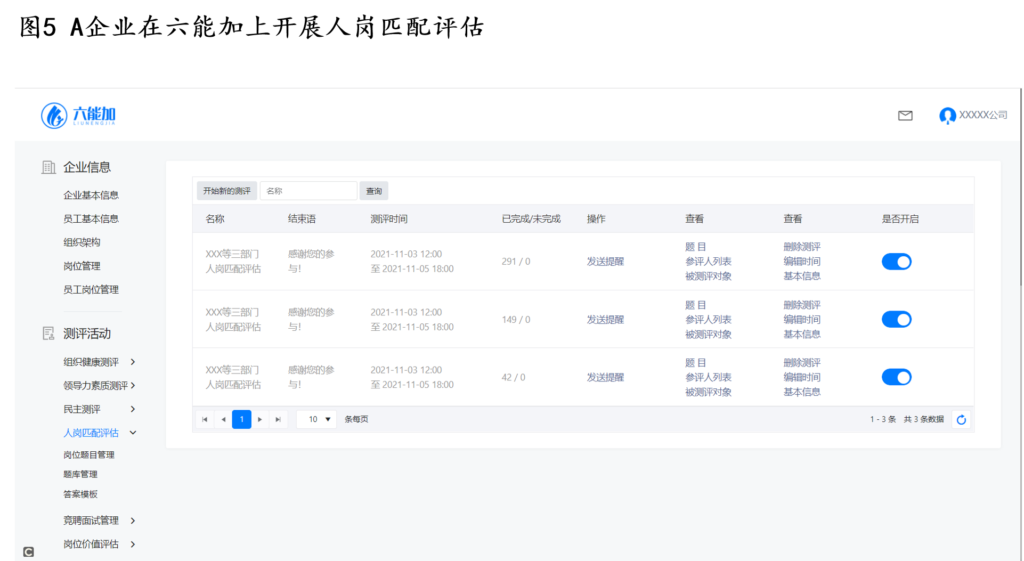Open 组织架构 in the sidebar
The height and width of the screenshot is (561, 1024).
(x=82, y=242)
